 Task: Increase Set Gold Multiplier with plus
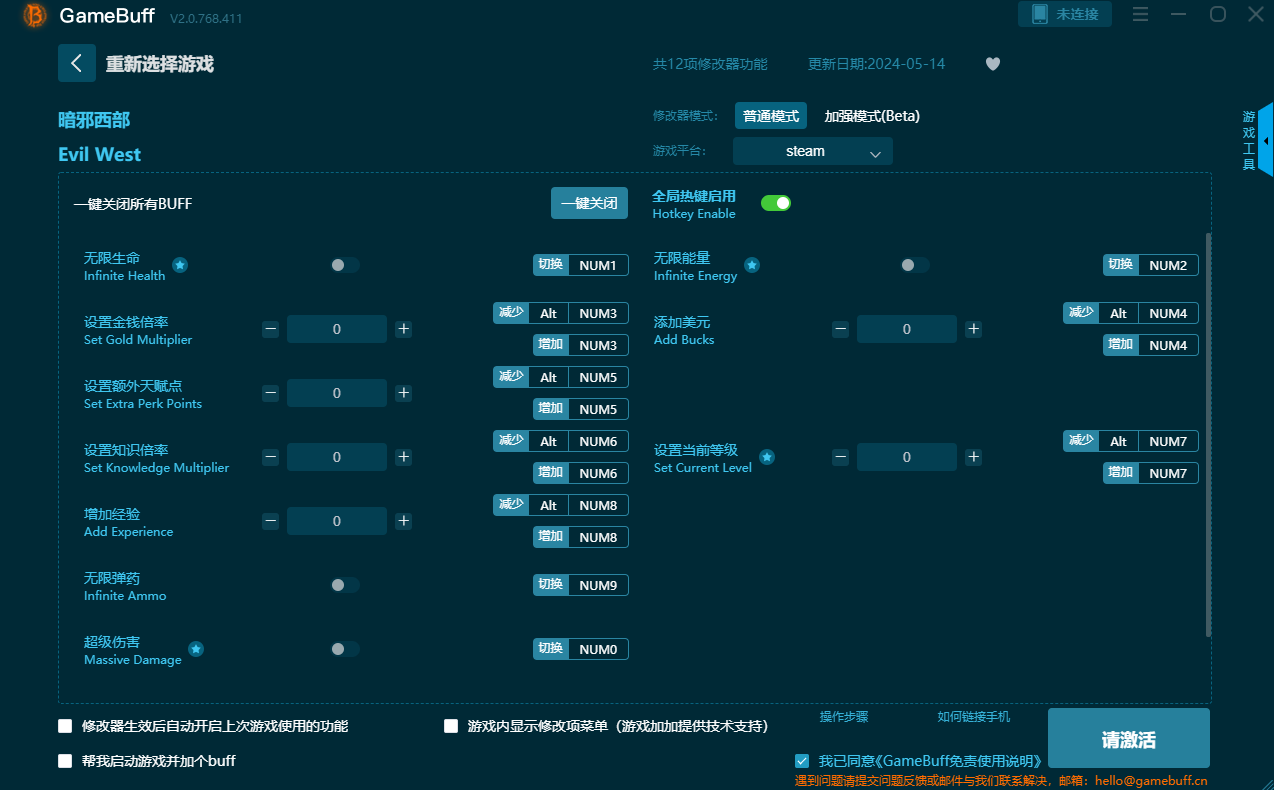(403, 329)
